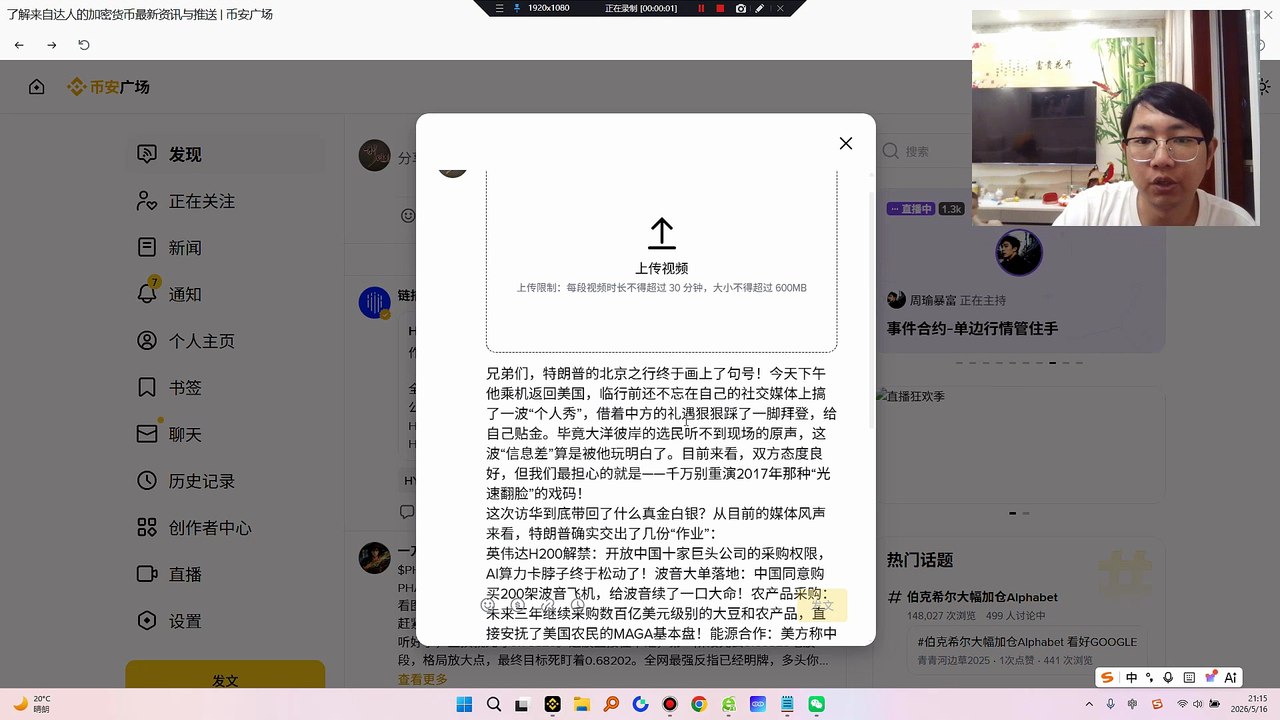This screenshot has width=1280, height=720.
Task: Click the post author avatar in dialog
Action: click(453, 172)
